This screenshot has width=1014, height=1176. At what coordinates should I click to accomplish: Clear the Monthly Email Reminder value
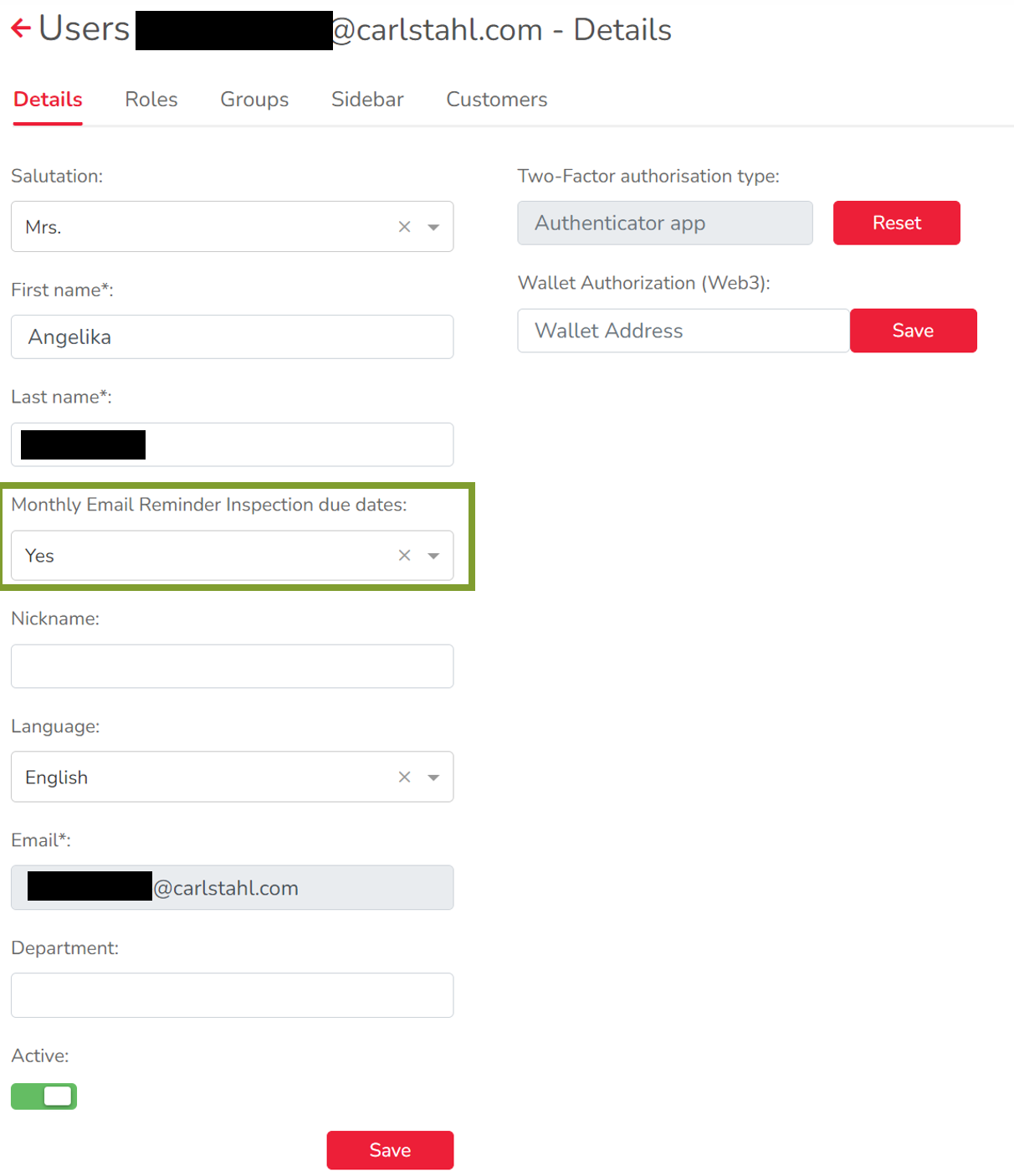tap(404, 556)
